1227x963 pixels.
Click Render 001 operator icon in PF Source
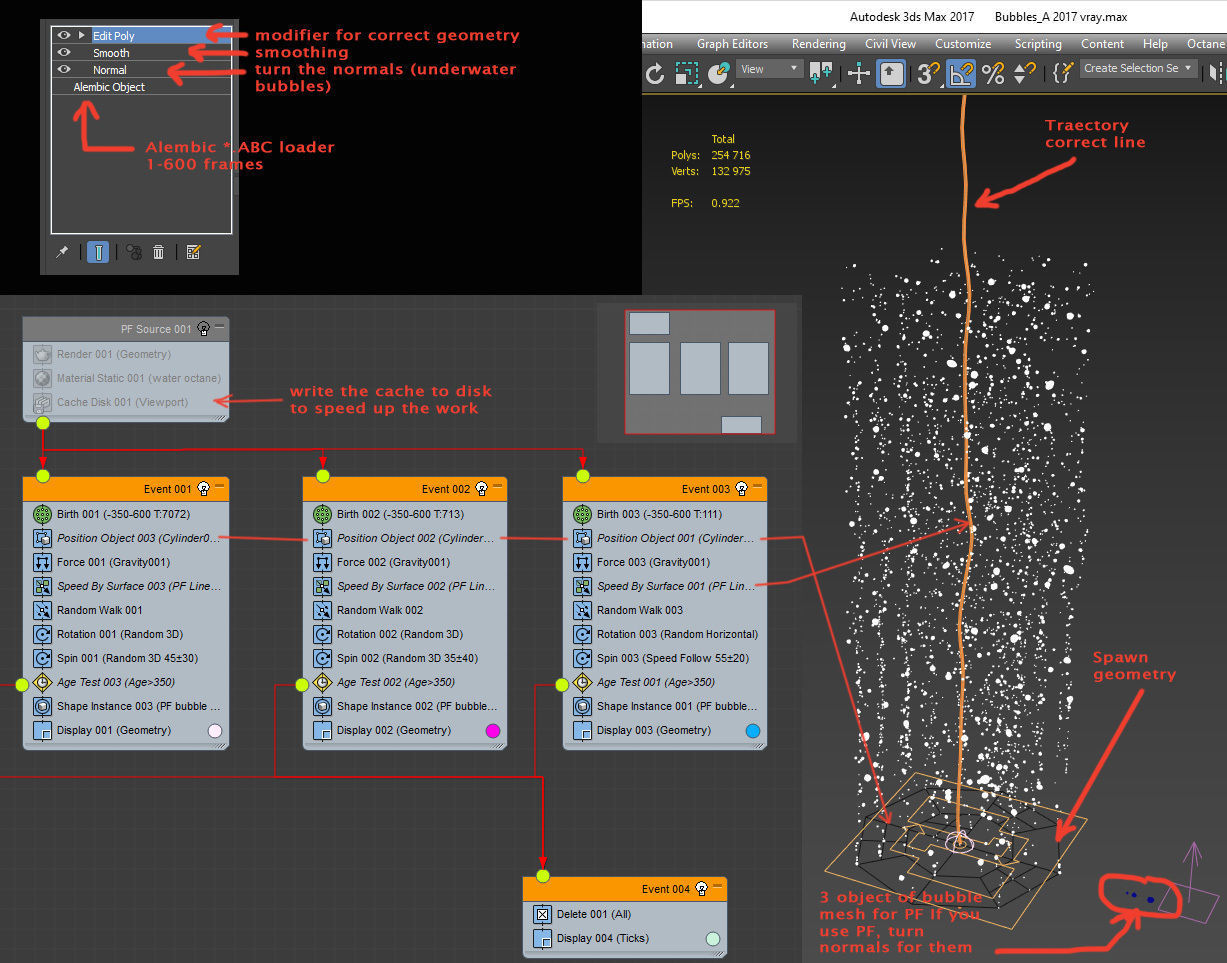point(42,354)
